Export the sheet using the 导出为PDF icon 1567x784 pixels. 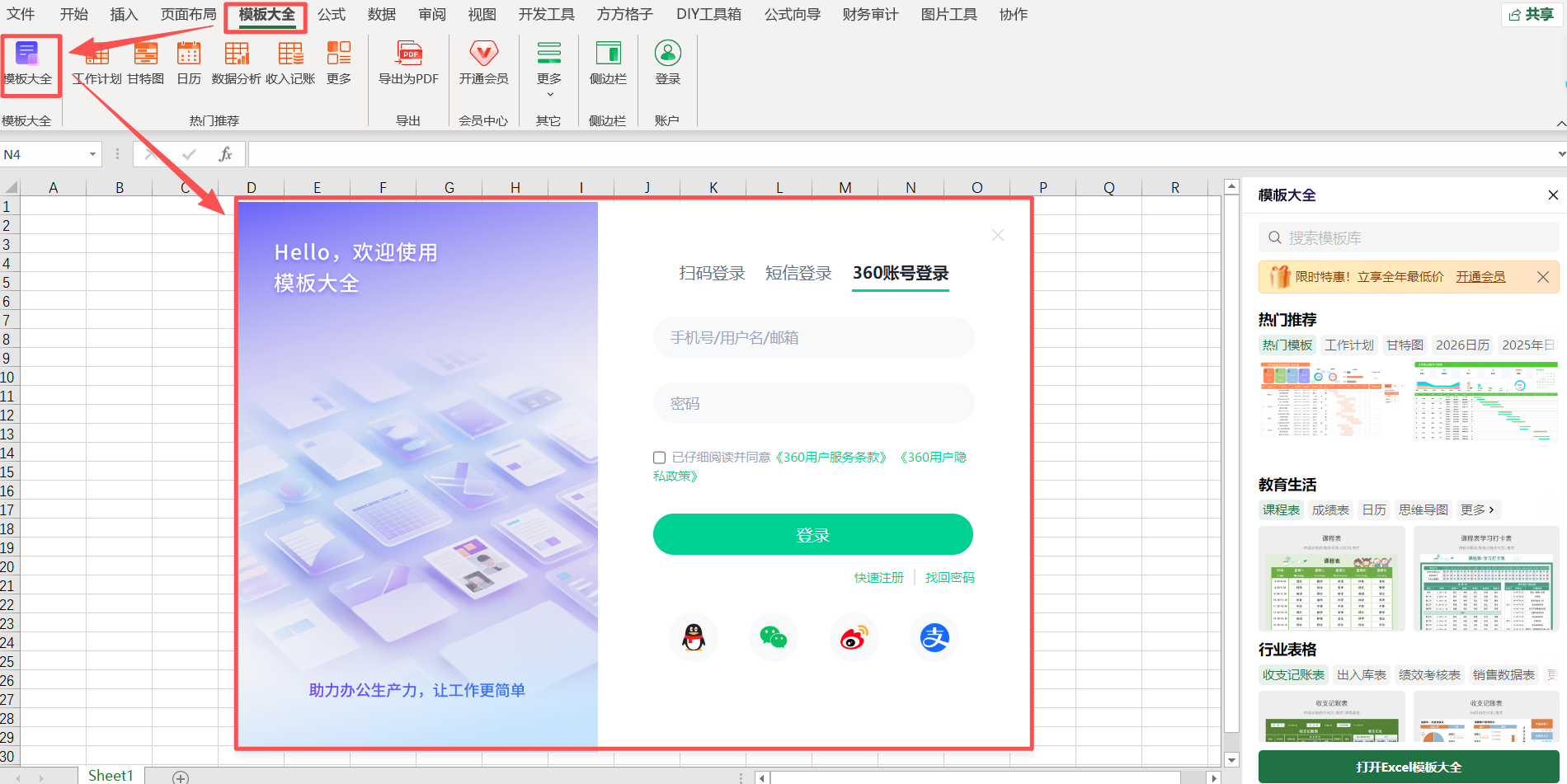(407, 64)
